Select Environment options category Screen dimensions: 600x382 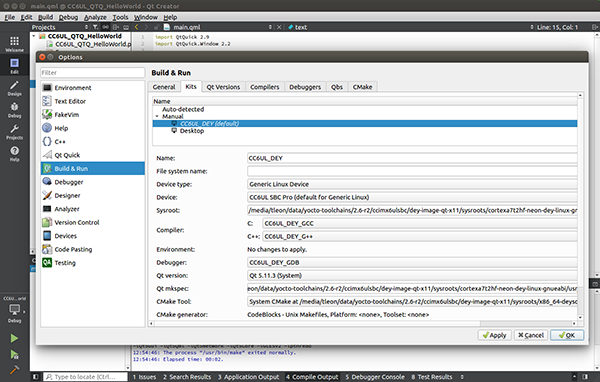(x=93, y=88)
